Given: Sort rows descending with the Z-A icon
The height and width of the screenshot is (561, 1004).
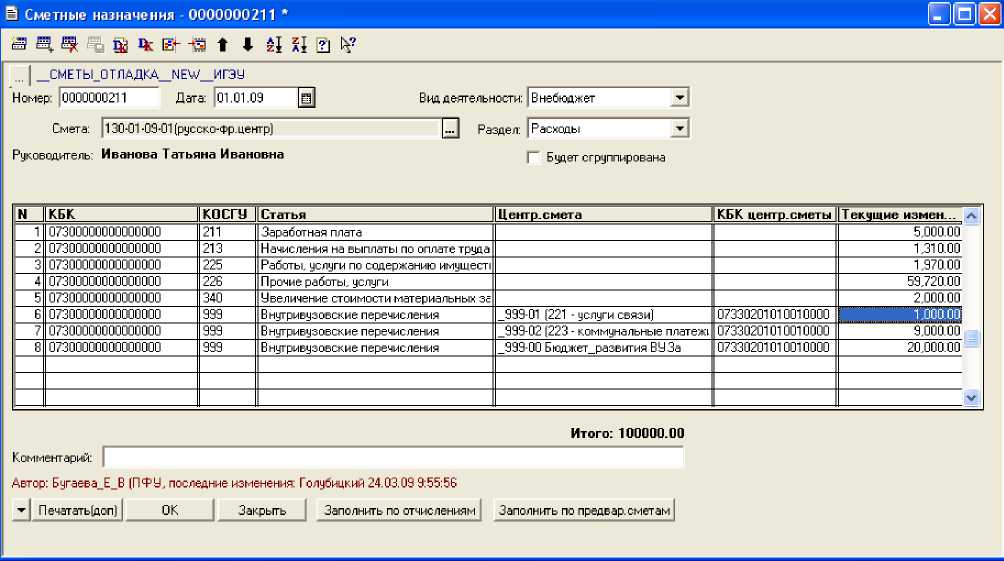Looking at the screenshot, I should pyautogui.click(x=298, y=44).
